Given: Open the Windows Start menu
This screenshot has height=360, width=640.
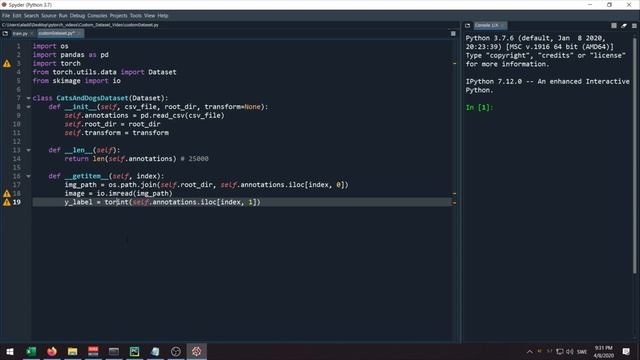Looking at the screenshot, I should (10, 351).
